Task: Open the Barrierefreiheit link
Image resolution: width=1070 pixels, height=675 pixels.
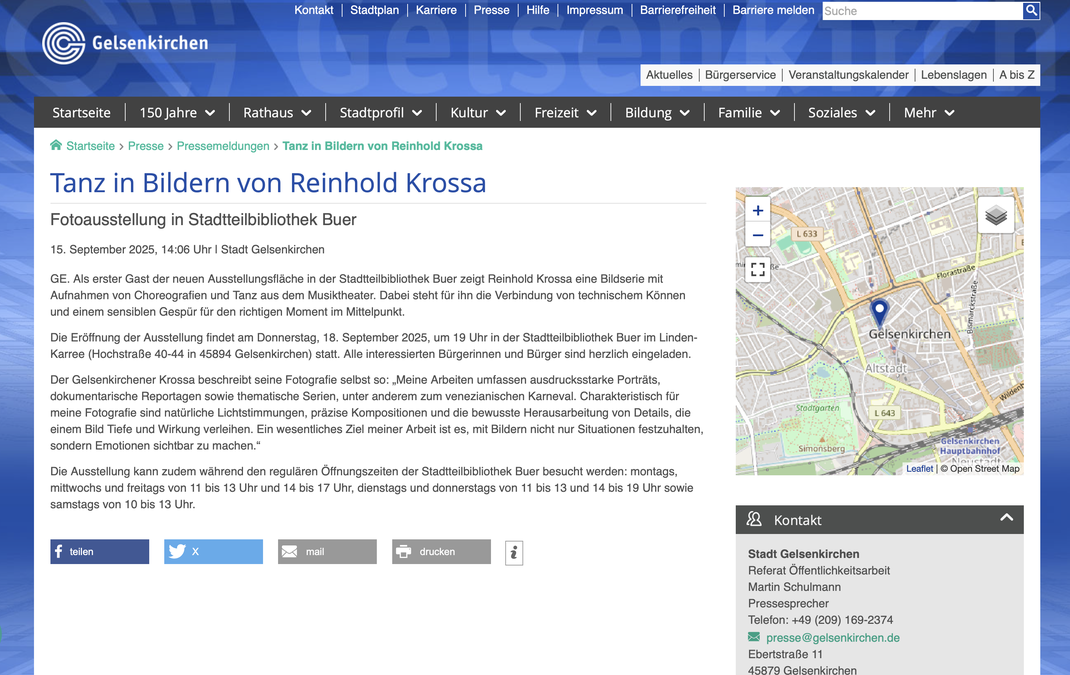Action: coord(678,10)
